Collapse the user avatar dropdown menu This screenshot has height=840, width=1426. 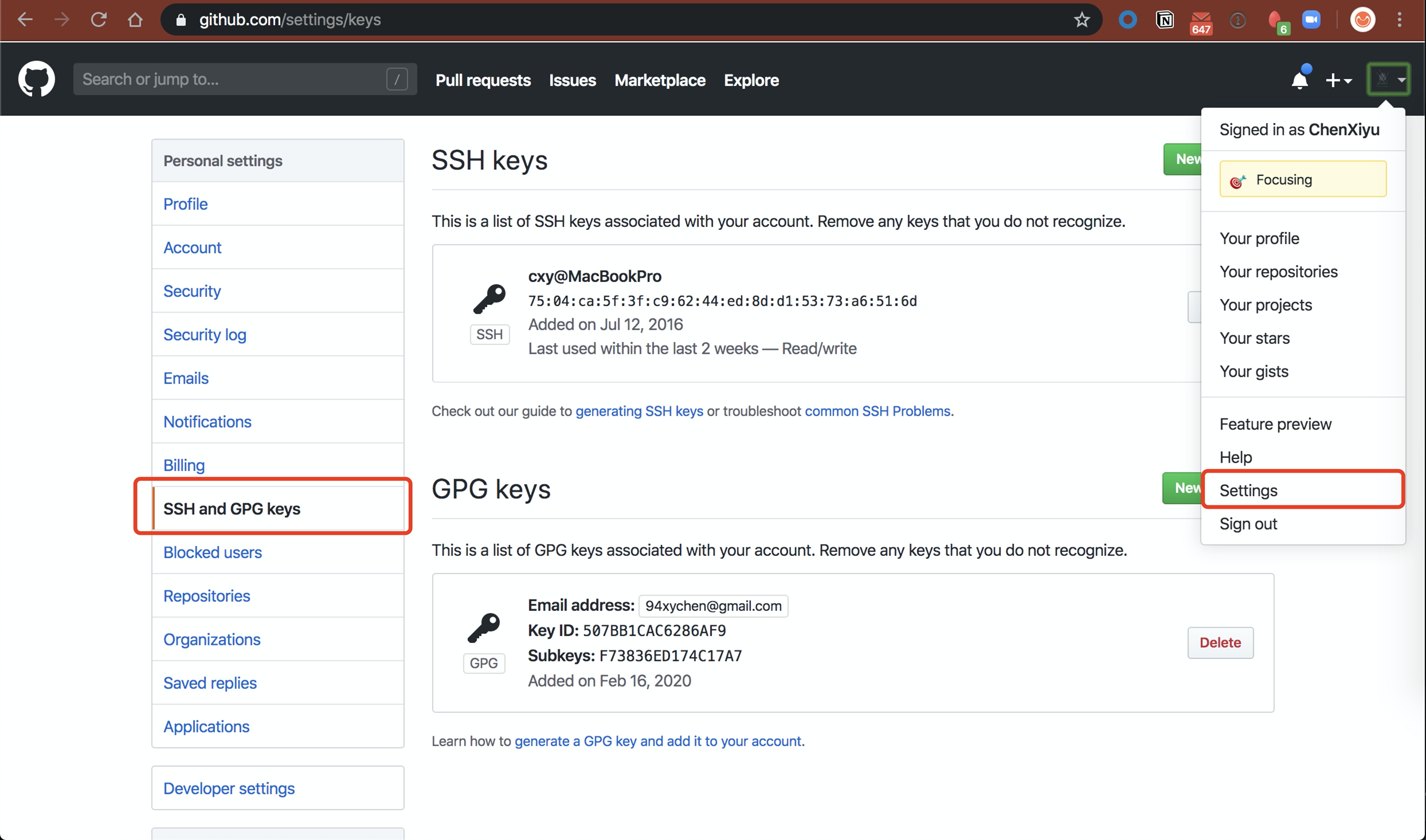[x=1388, y=79]
